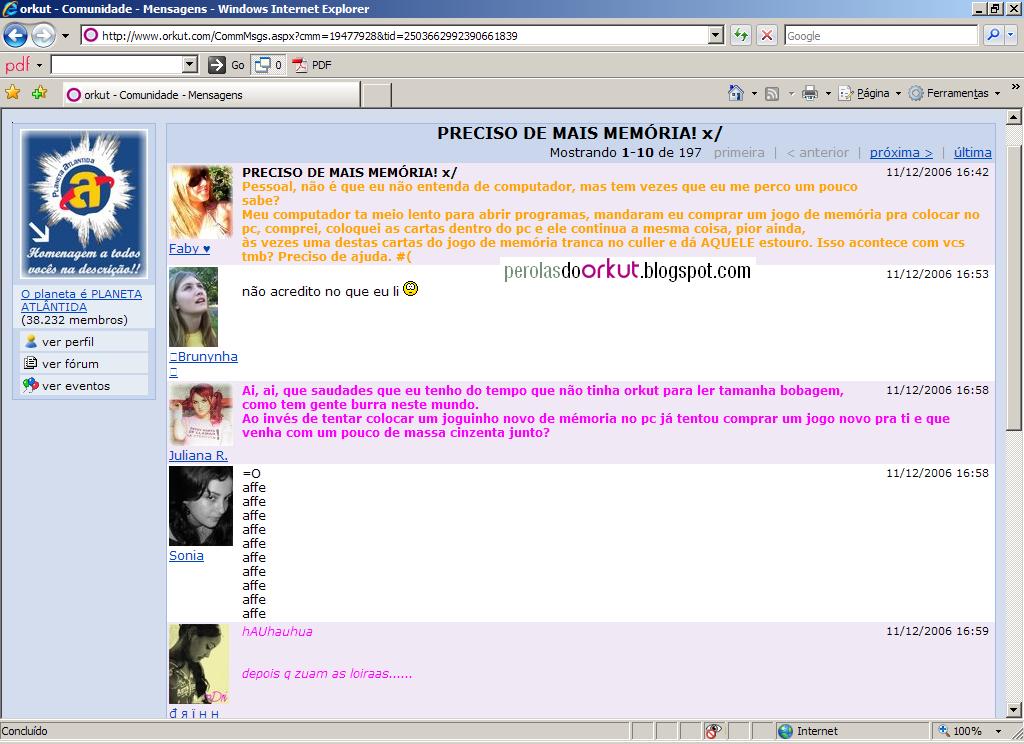The width and height of the screenshot is (1024, 744).
Task: Click the Google search box
Action: pos(881,36)
